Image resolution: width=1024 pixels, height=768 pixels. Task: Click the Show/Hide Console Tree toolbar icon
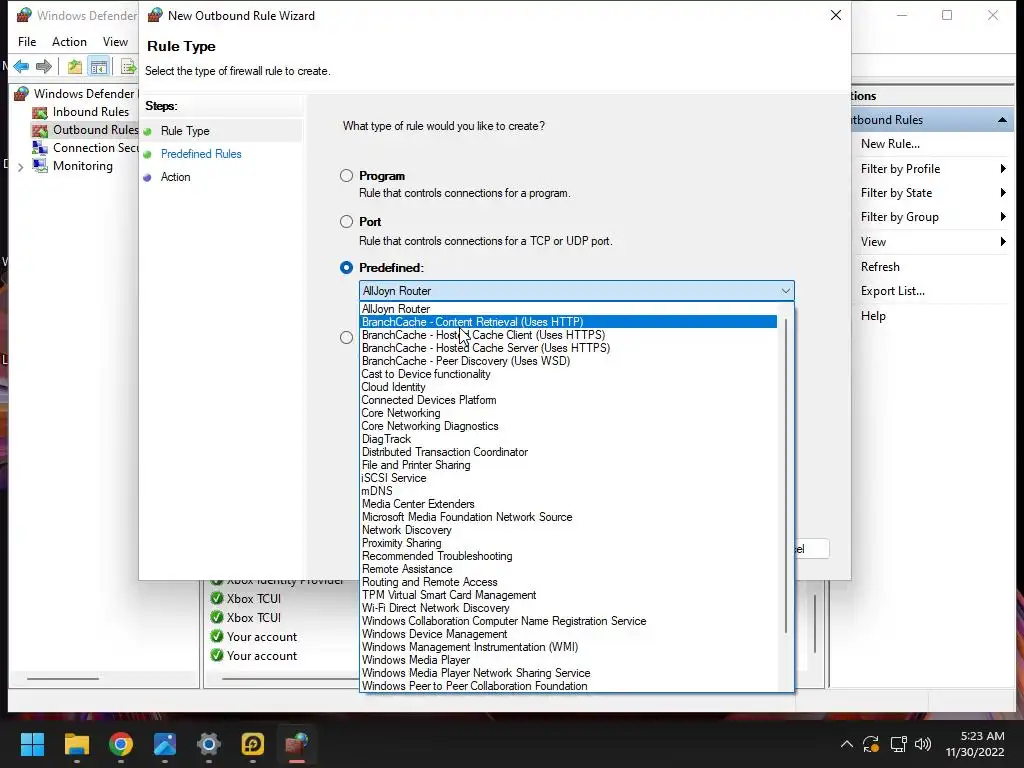(99, 66)
